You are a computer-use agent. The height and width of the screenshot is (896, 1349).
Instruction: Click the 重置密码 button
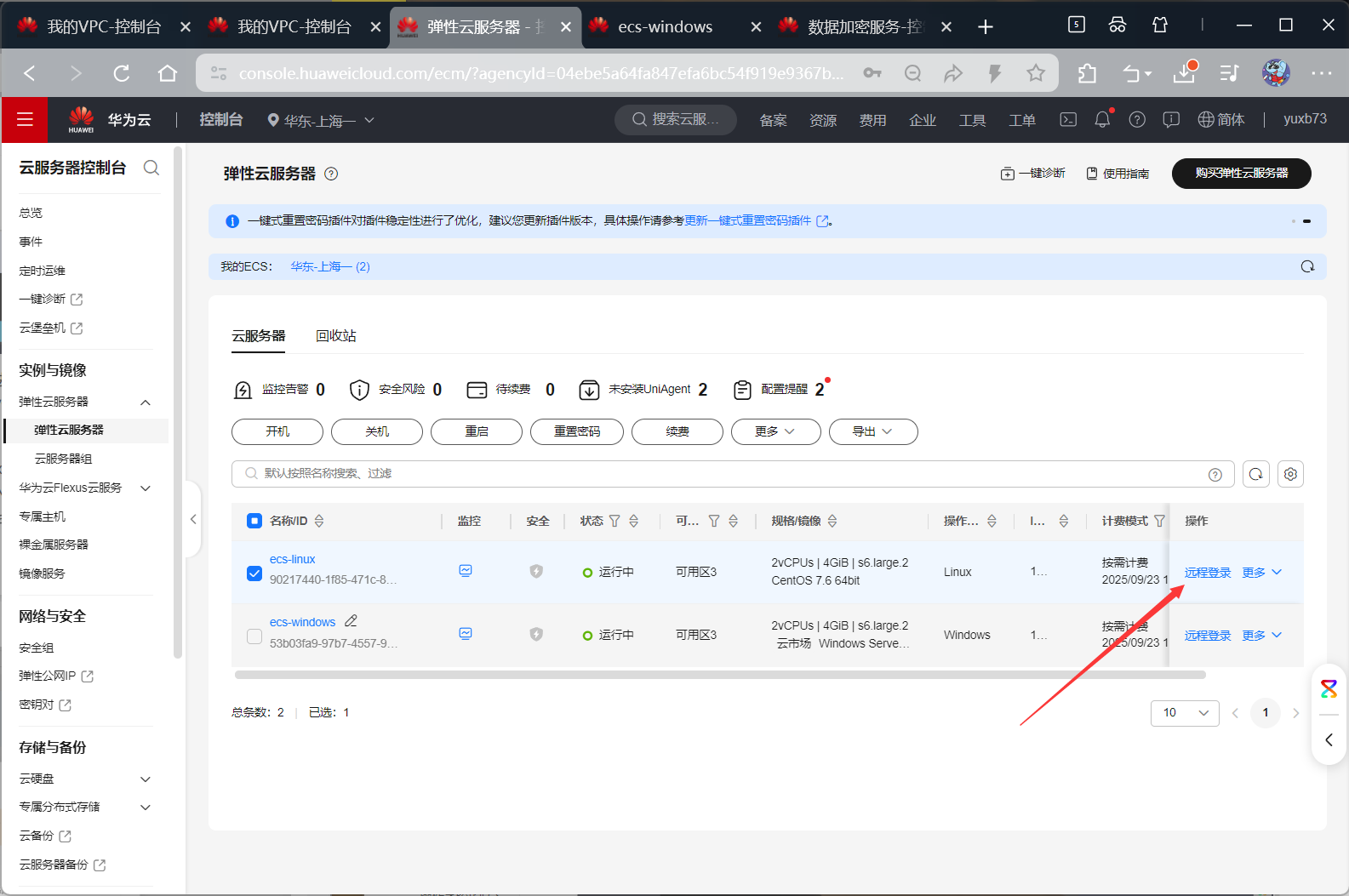coord(577,431)
